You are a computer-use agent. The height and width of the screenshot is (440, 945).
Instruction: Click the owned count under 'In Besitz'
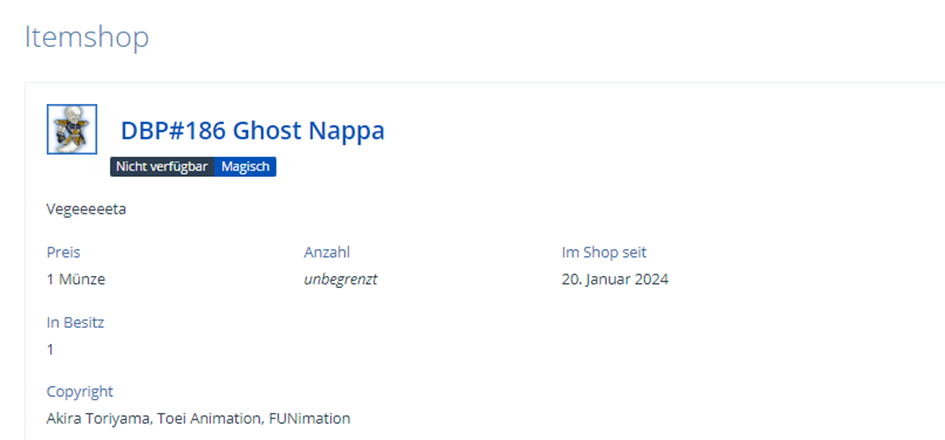click(50, 349)
